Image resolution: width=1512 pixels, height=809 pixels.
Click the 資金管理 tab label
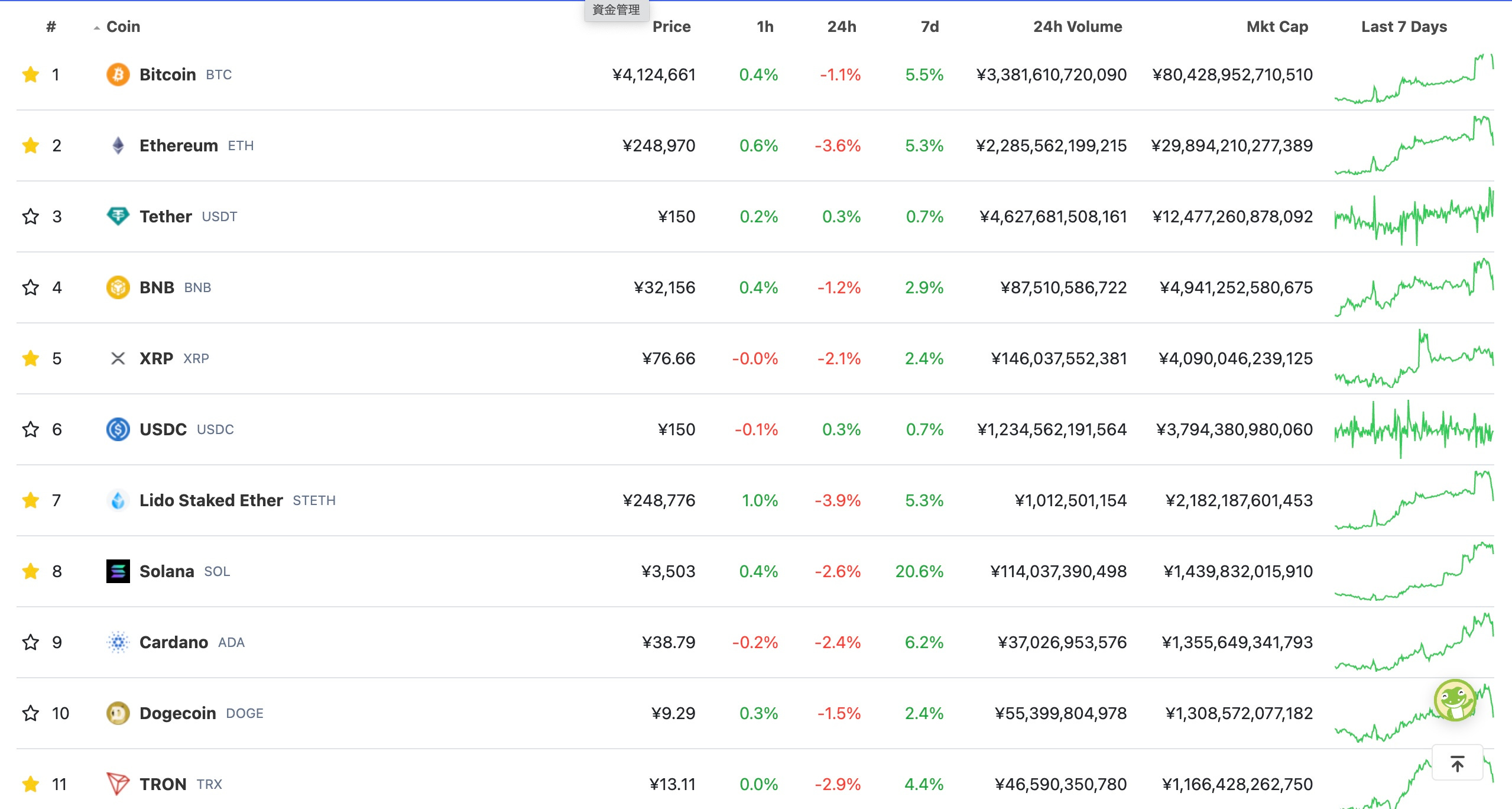click(617, 10)
